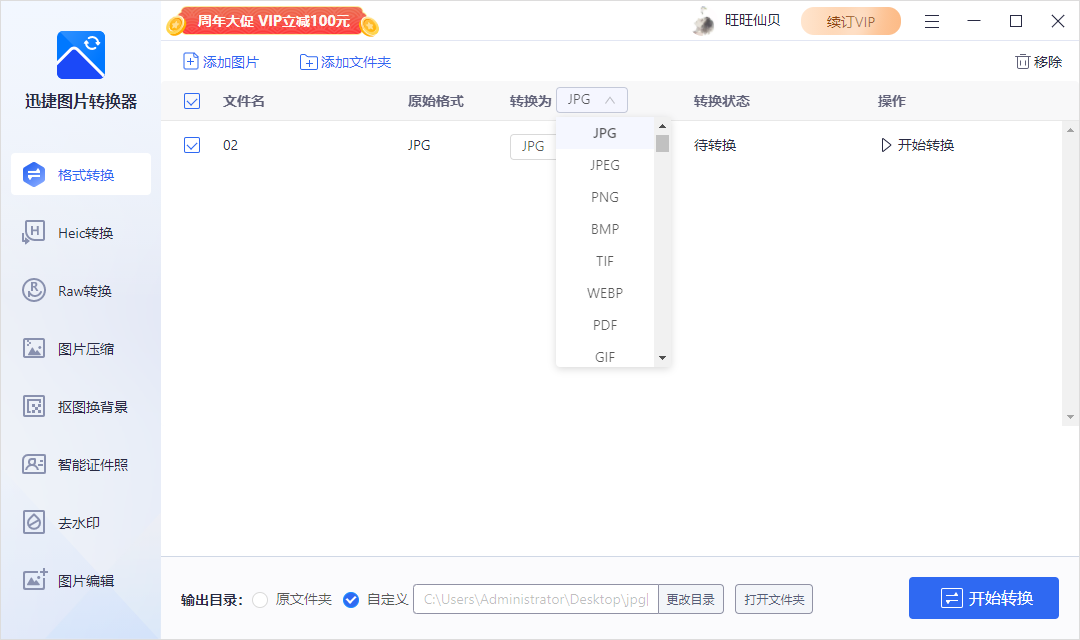Image resolution: width=1080 pixels, height=640 pixels.
Task: Open the hamburger menu
Action: 931,20
